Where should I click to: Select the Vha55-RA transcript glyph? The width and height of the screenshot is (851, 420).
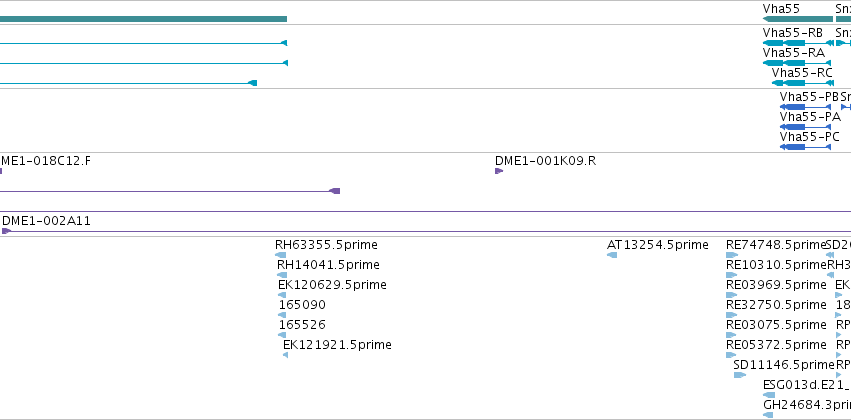pos(796,63)
